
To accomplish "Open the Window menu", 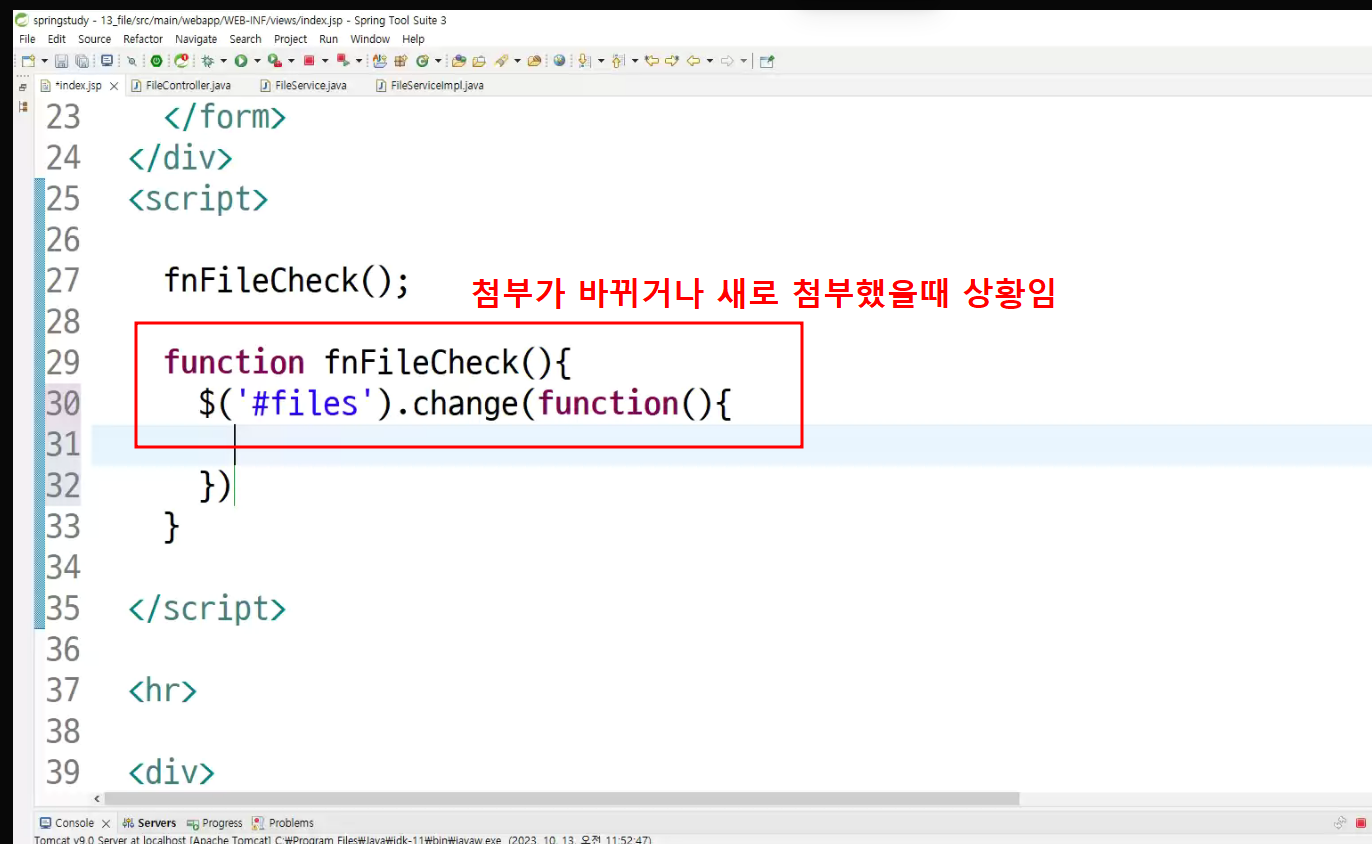I will [370, 39].
